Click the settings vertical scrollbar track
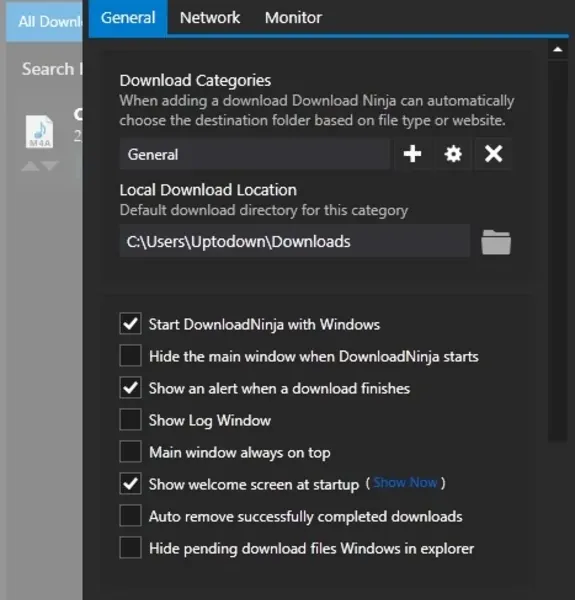Image resolution: width=575 pixels, height=600 pixels. coord(557,253)
